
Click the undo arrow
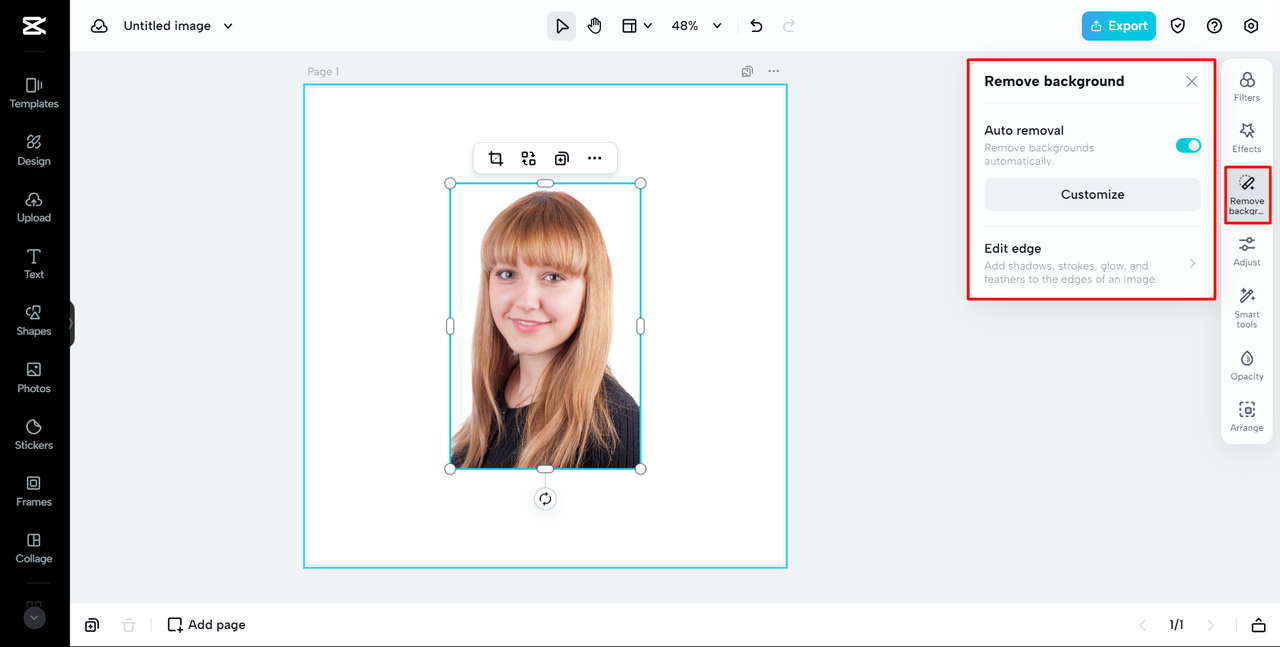(756, 26)
